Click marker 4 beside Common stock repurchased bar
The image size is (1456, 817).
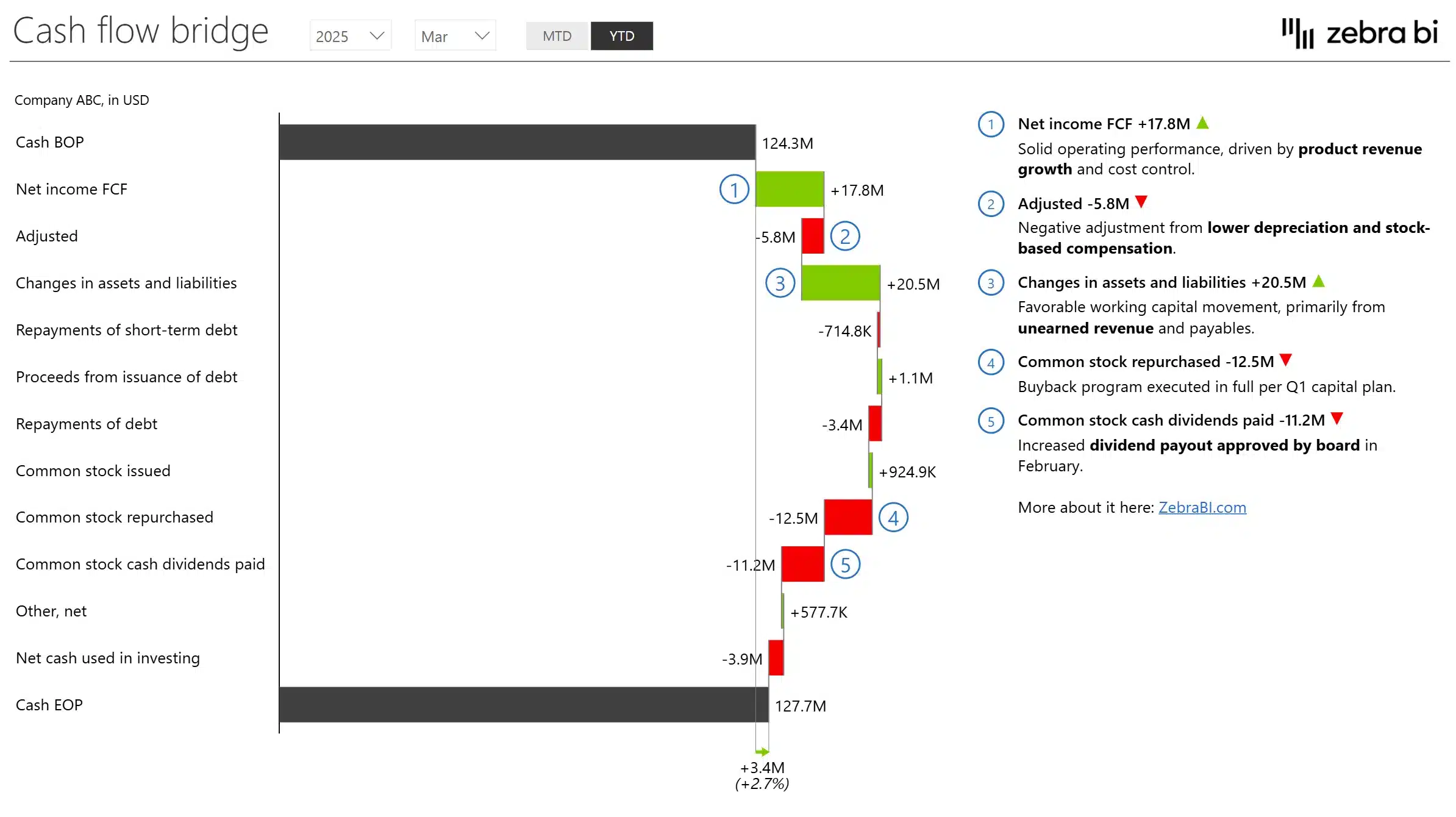point(893,517)
